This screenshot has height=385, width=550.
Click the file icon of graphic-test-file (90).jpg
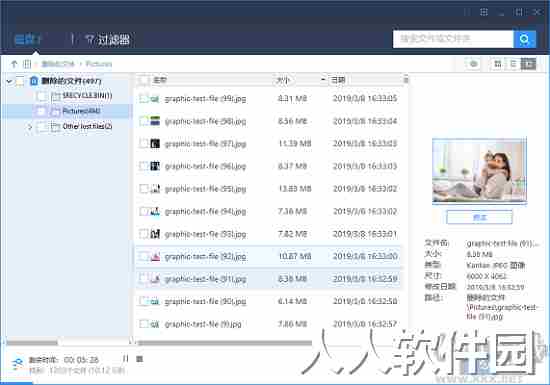[155, 302]
